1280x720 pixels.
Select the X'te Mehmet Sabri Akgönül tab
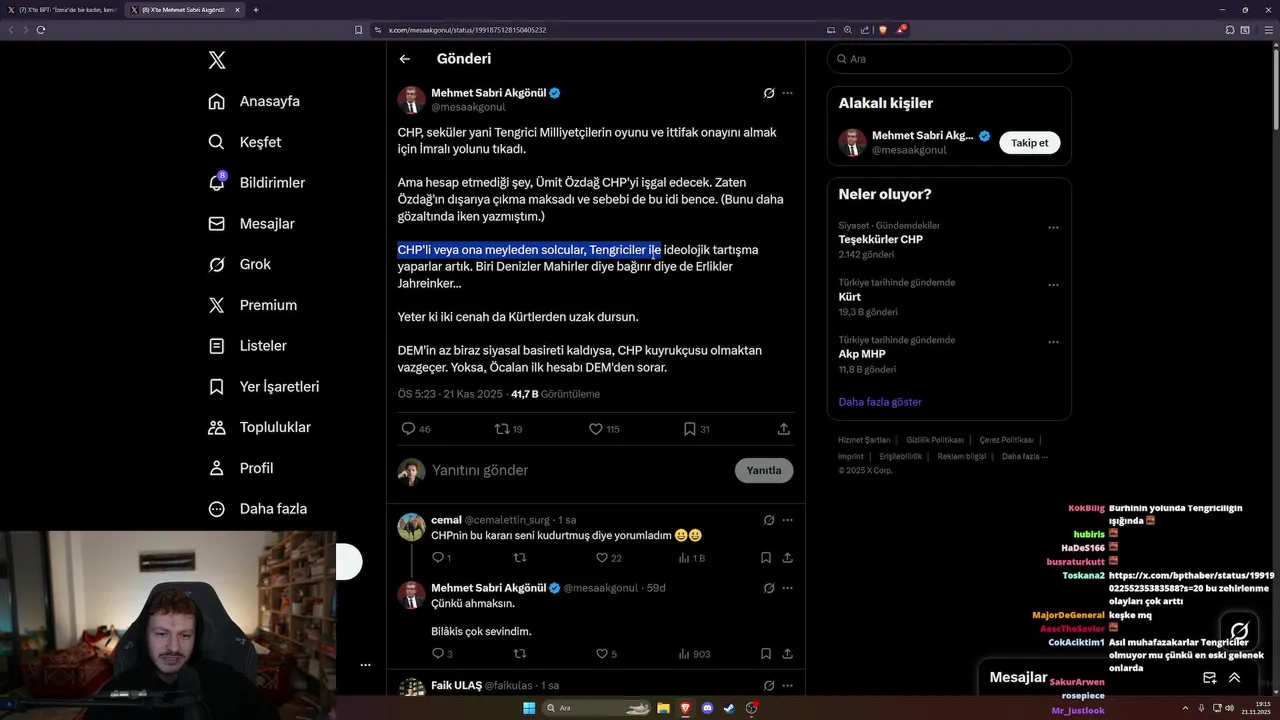pyautogui.click(x=185, y=10)
